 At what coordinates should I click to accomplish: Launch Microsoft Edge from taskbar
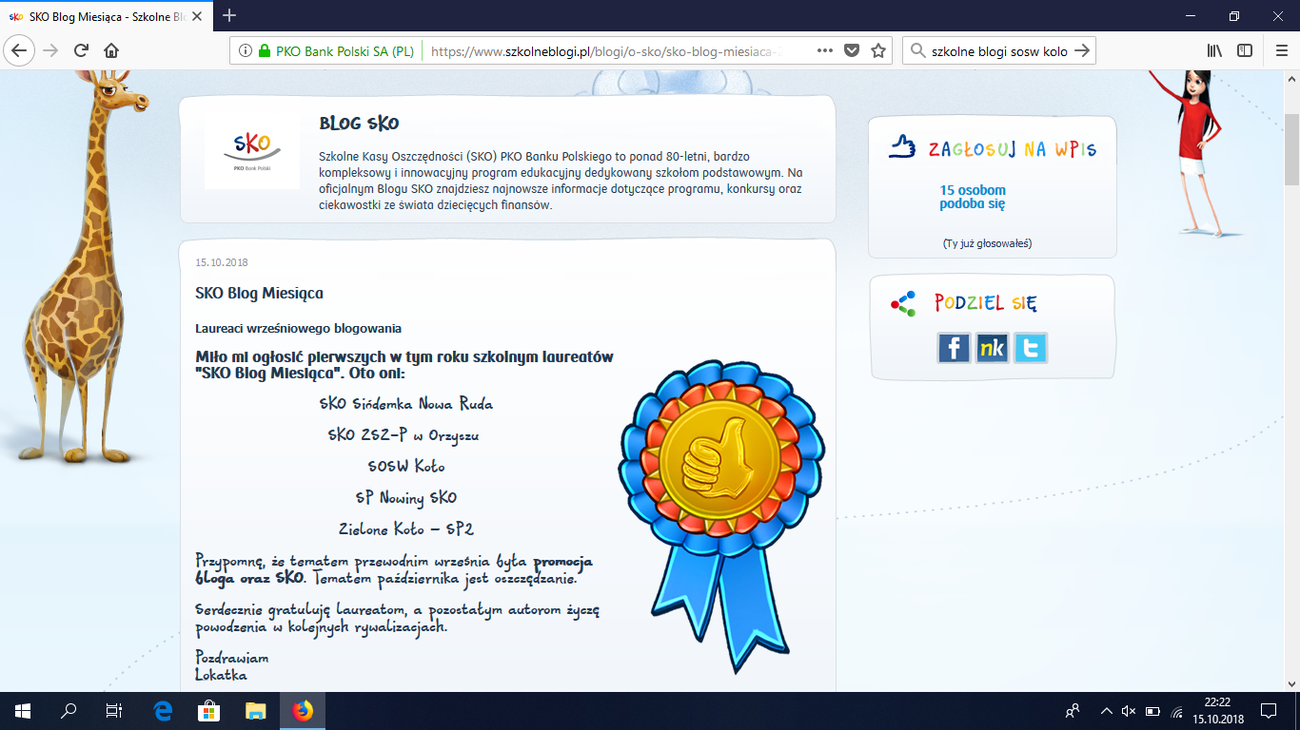(x=163, y=711)
